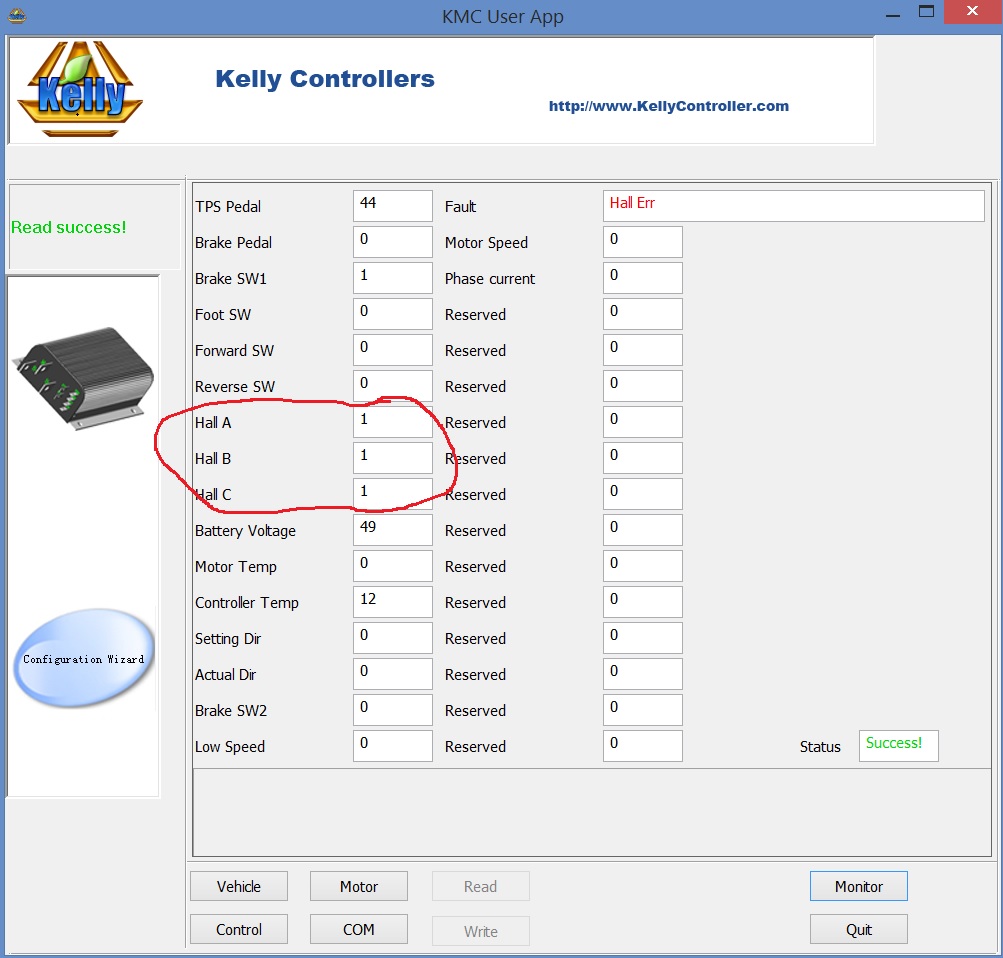Click the 'Status' label

(x=819, y=747)
